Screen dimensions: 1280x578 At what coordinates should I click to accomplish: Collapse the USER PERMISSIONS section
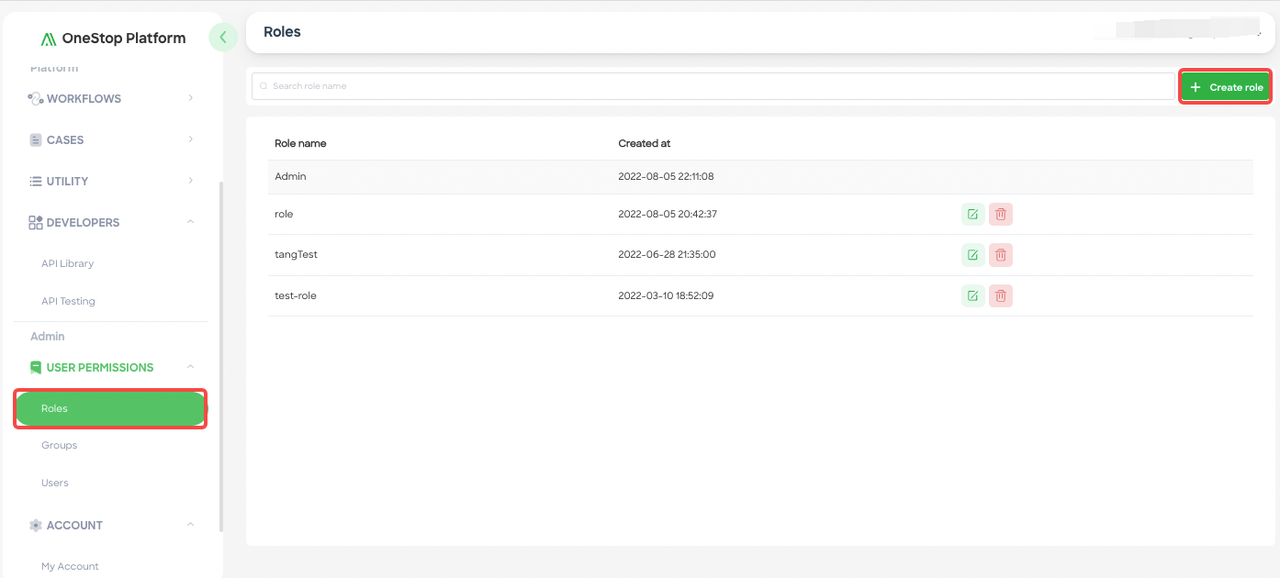point(190,367)
